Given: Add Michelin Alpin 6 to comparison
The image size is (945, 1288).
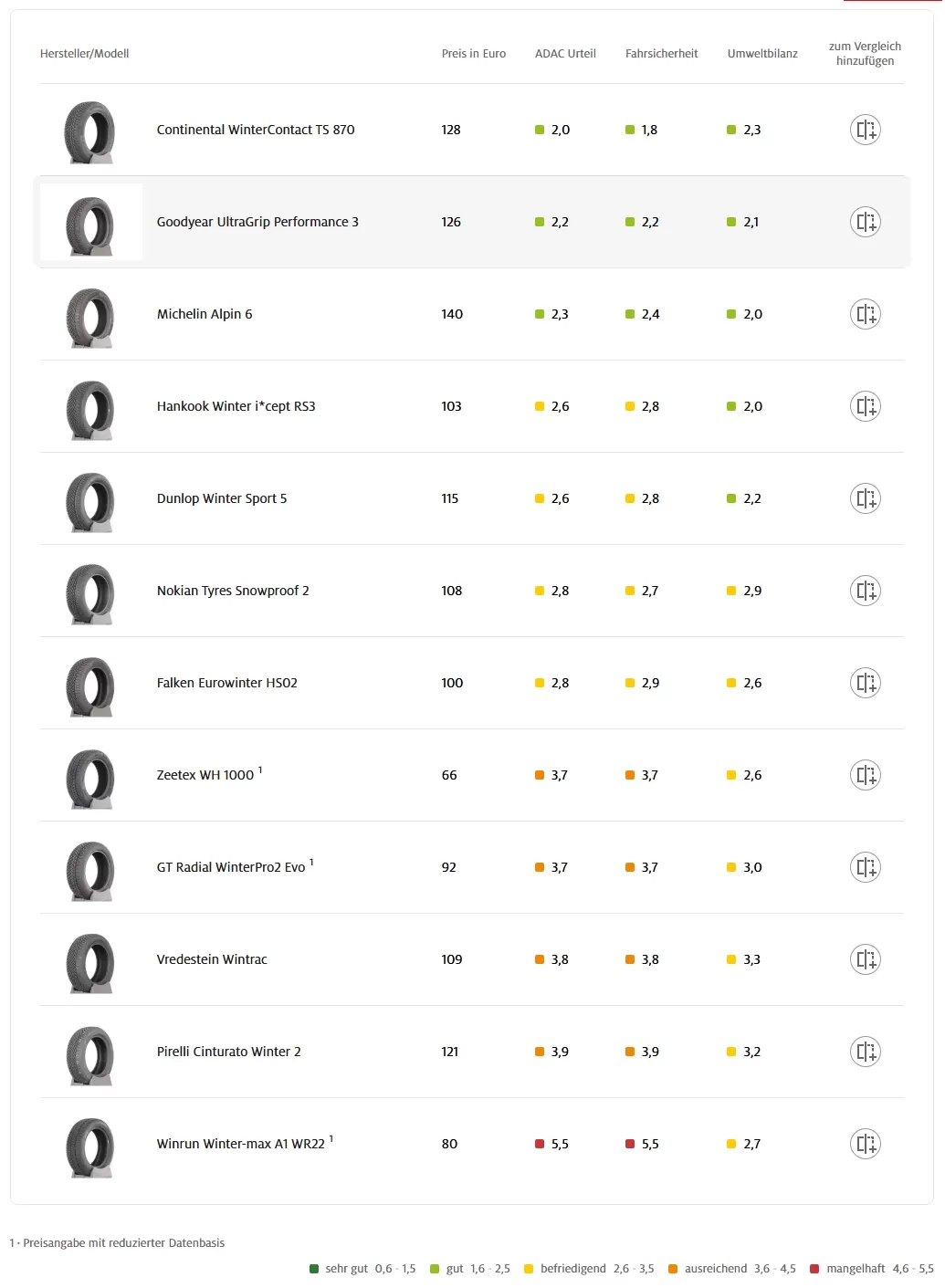Looking at the screenshot, I should tap(865, 314).
